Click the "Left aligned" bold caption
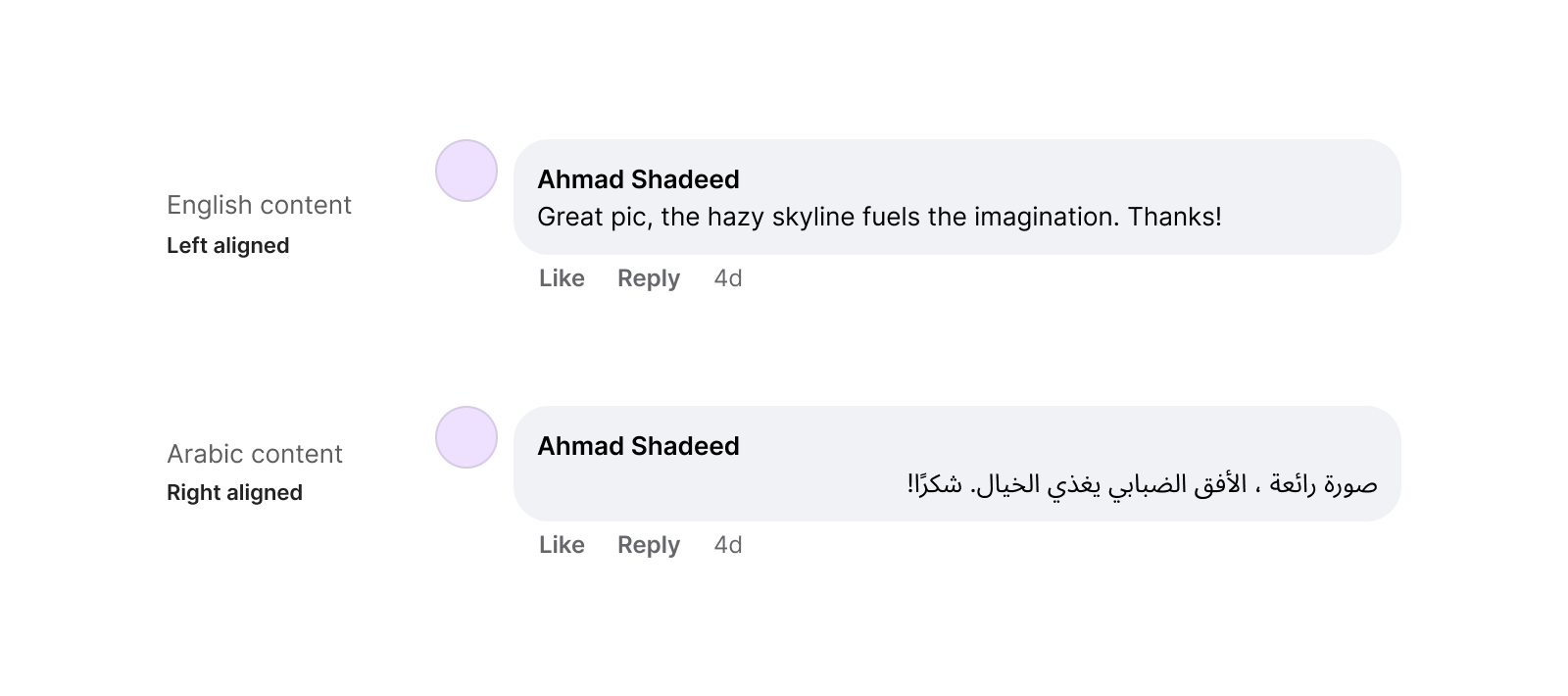Image resolution: width=1568 pixels, height=696 pixels. 227,246
